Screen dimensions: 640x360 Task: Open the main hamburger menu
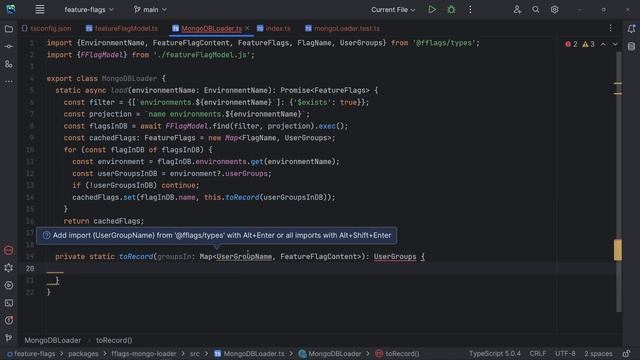tap(40, 9)
